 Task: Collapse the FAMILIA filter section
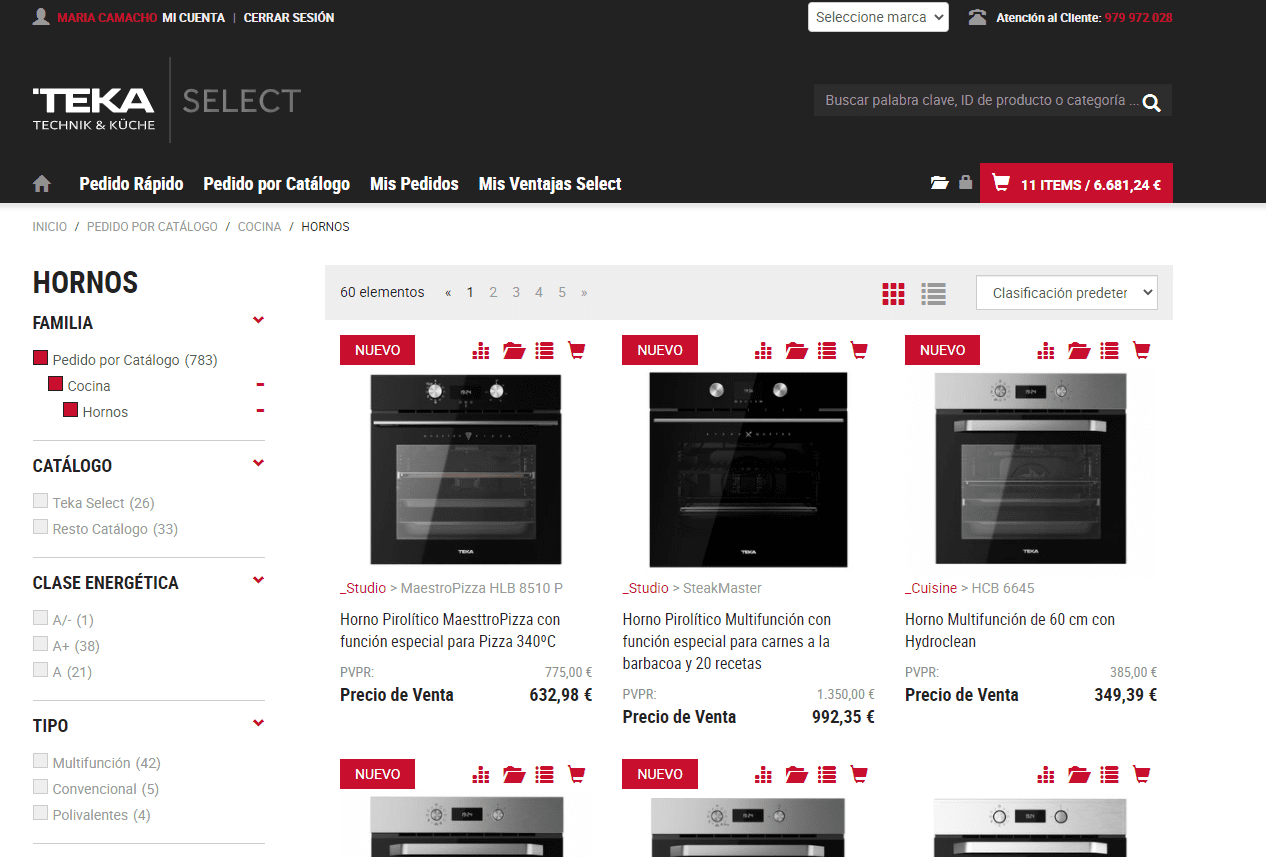(258, 321)
